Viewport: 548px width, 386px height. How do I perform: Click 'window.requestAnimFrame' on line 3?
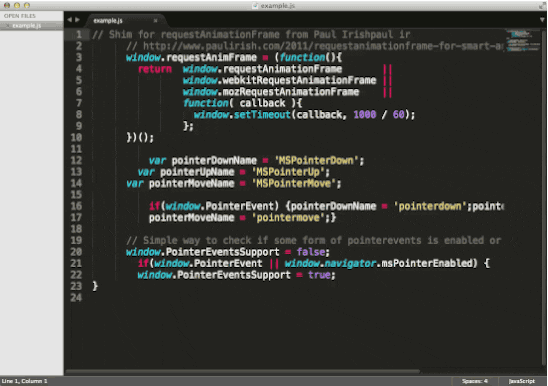tap(191, 57)
